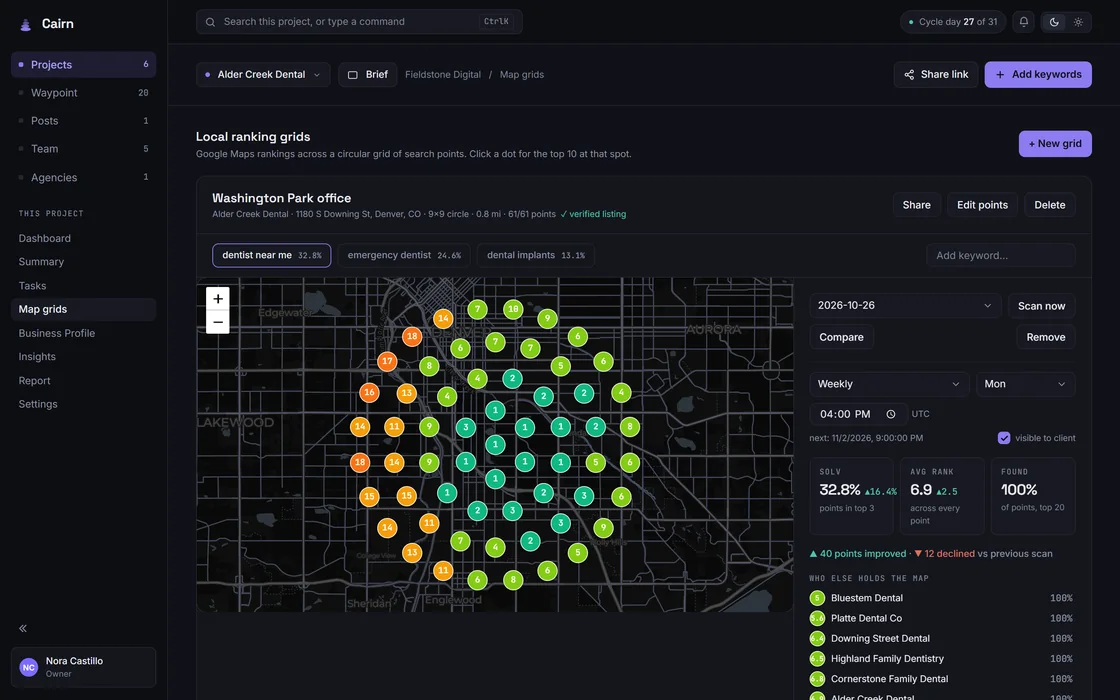Open the Mon weekday dropdown

pos(1025,384)
